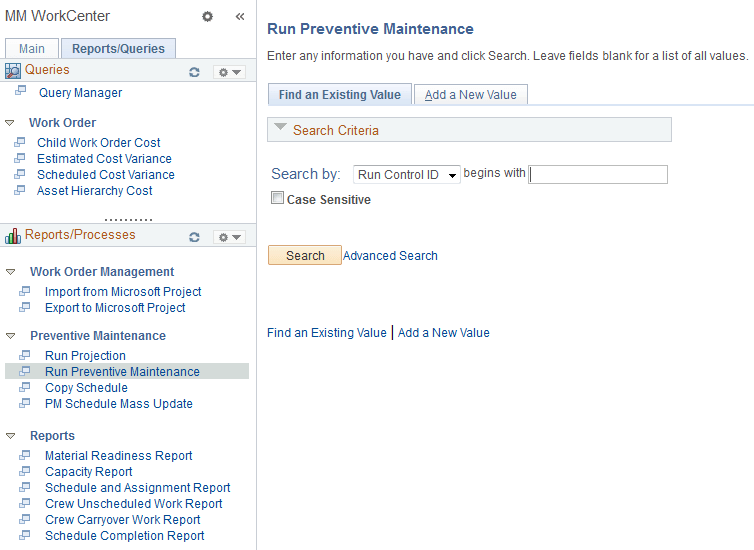
Task: Click the Queries magnifier icon
Action: pyautogui.click(x=13, y=71)
